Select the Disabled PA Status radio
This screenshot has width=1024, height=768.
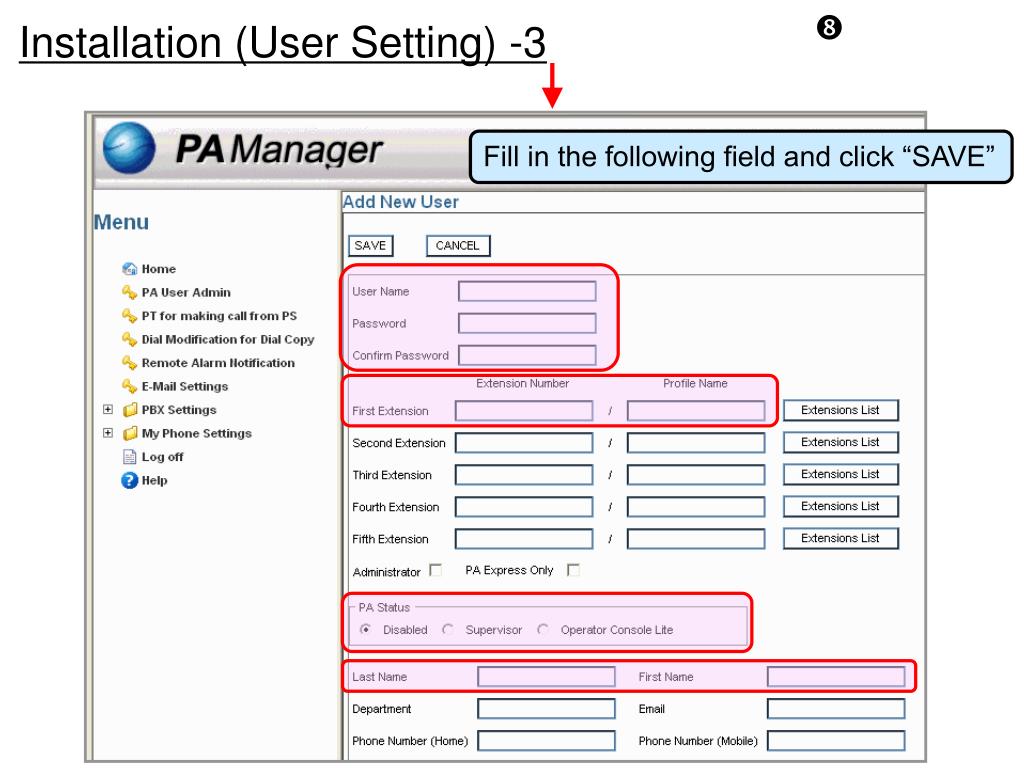366,630
